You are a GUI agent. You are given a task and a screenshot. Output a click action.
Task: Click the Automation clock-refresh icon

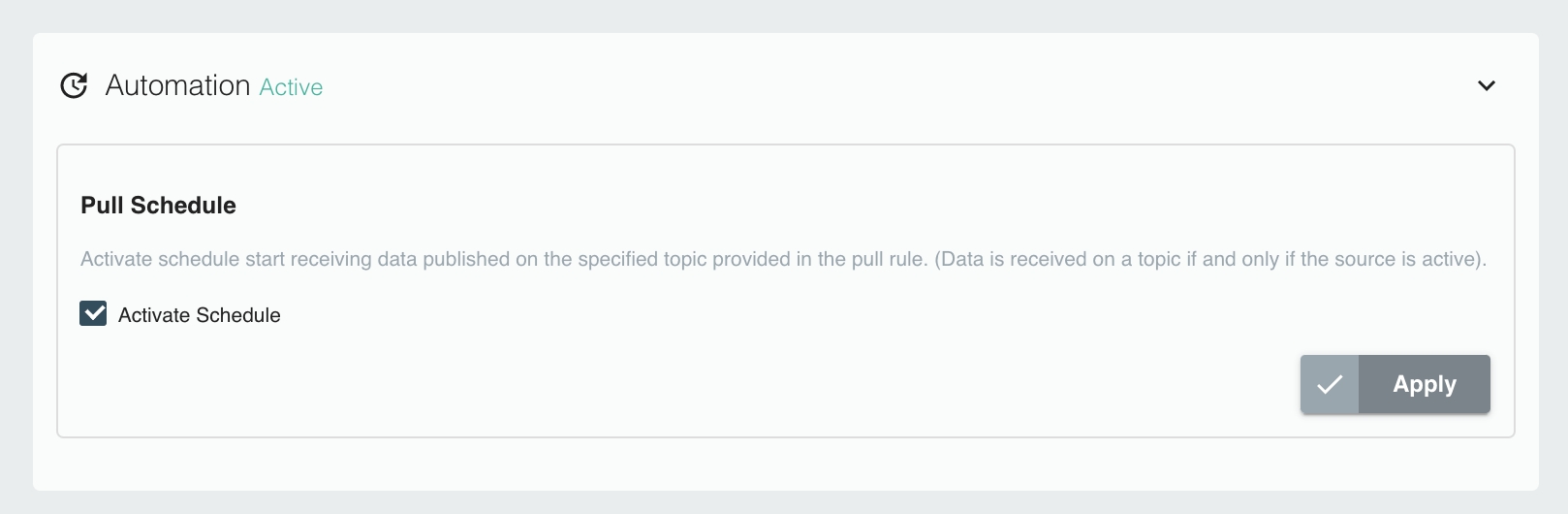tap(75, 85)
